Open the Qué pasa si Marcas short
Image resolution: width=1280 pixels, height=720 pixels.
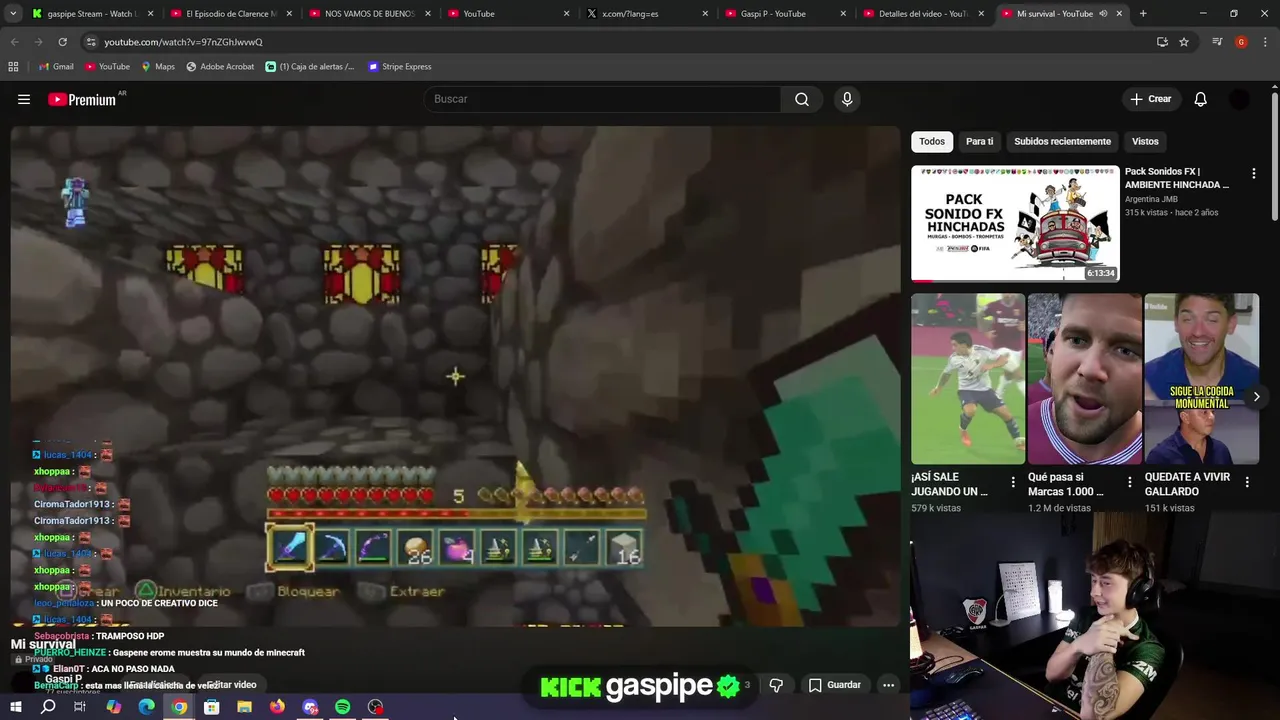pos(1085,379)
